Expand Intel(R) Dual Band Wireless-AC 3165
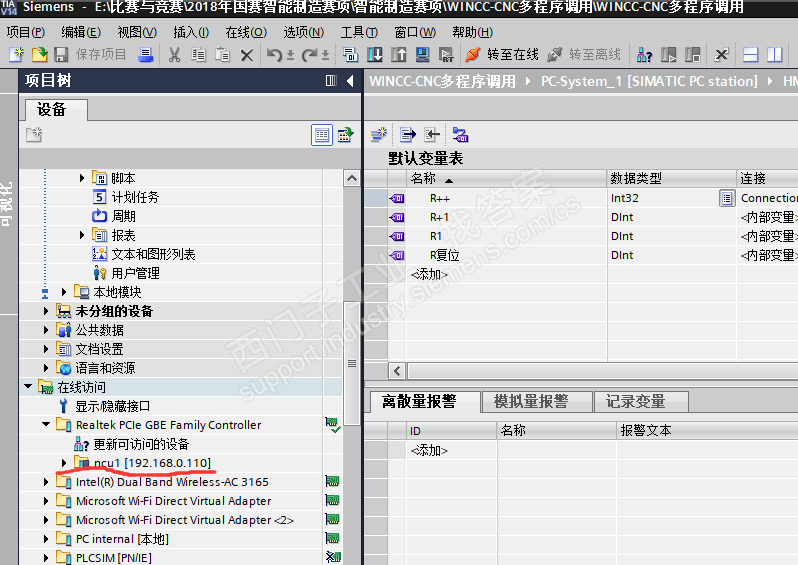798x565 pixels. [x=46, y=482]
